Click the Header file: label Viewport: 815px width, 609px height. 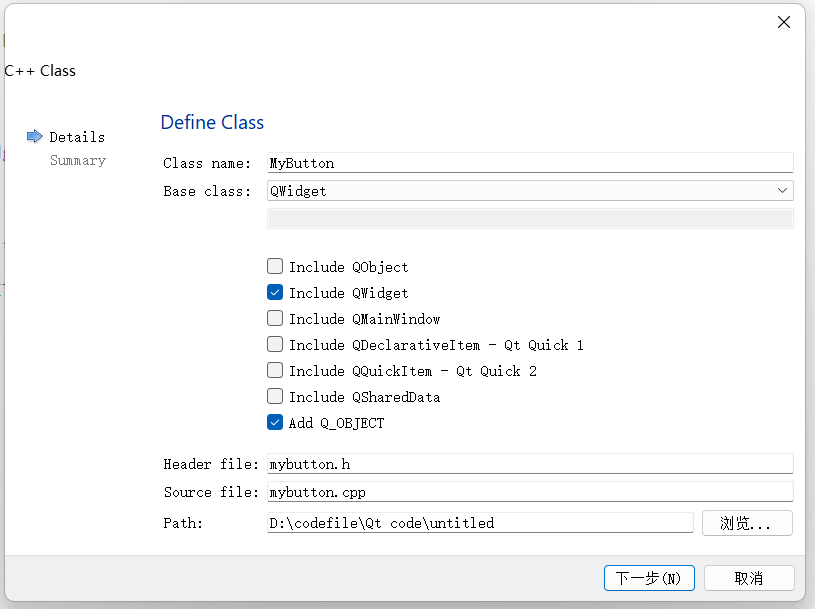pos(211,464)
